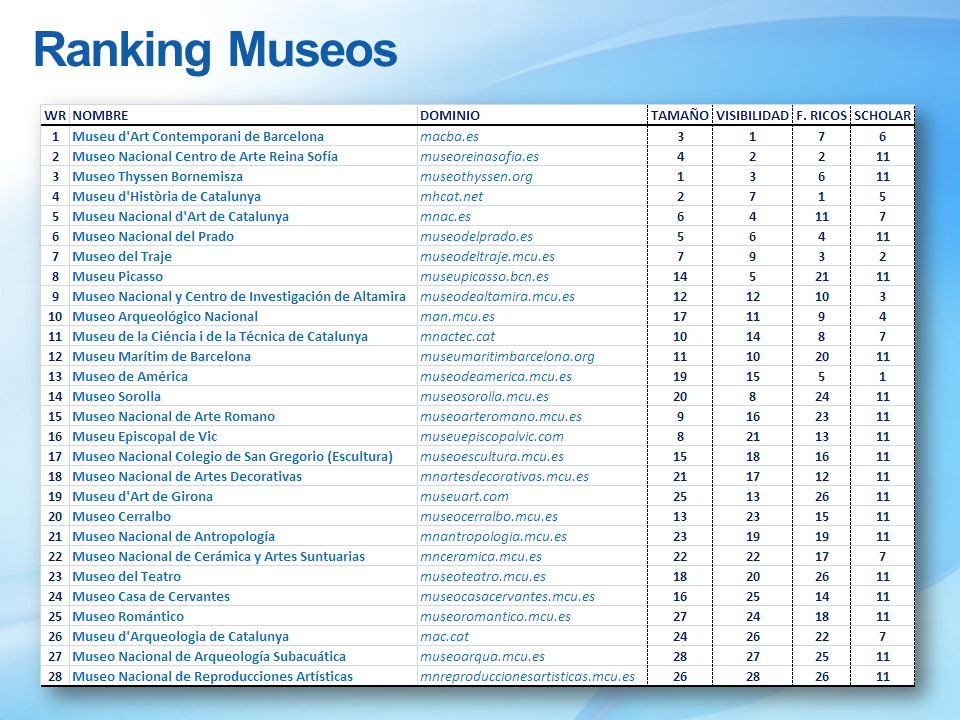960x720 pixels.
Task: Select the NOMBRE column header
Action: [100, 116]
